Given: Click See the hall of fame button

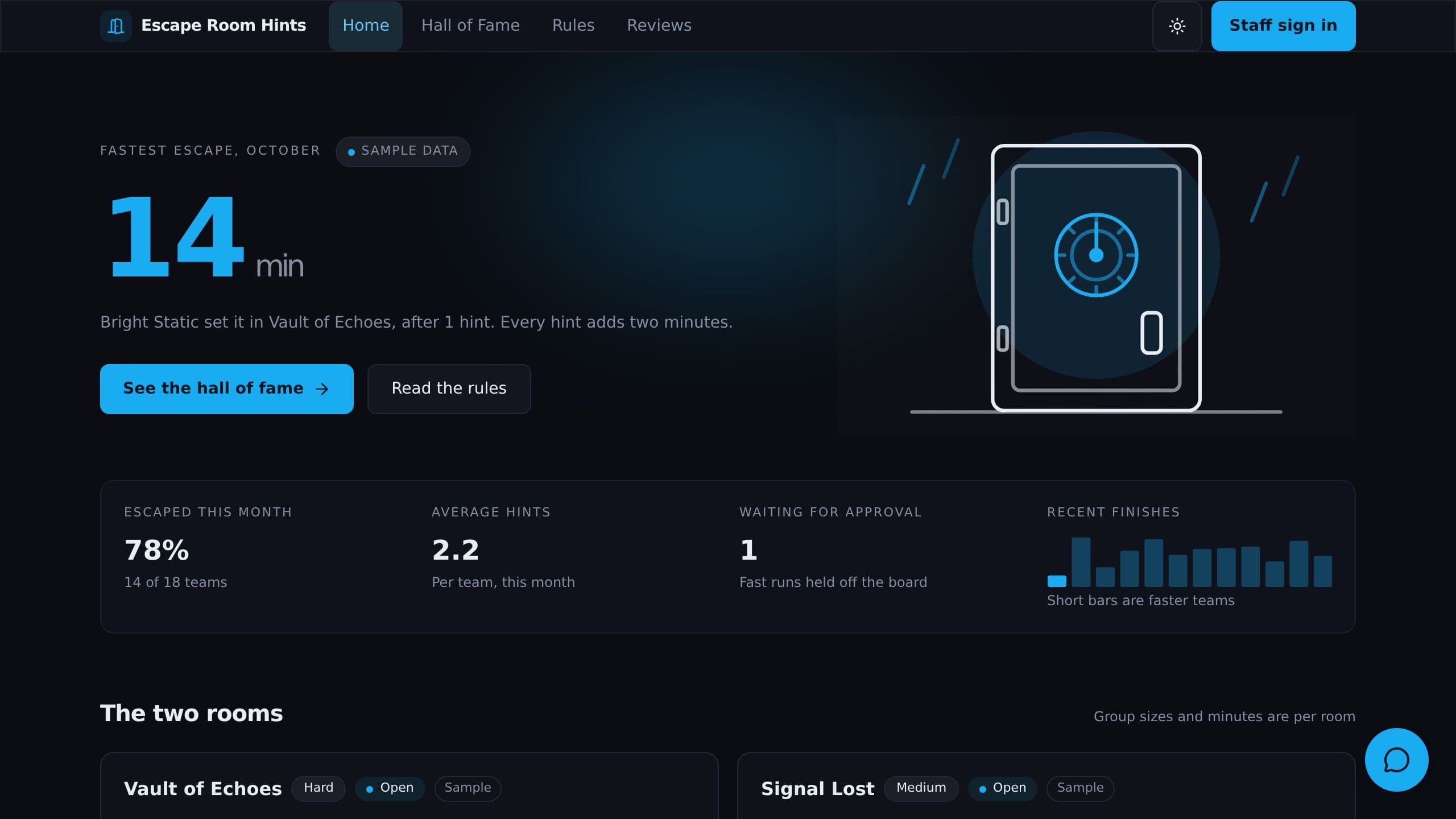Looking at the screenshot, I should pyautogui.click(x=226, y=388).
